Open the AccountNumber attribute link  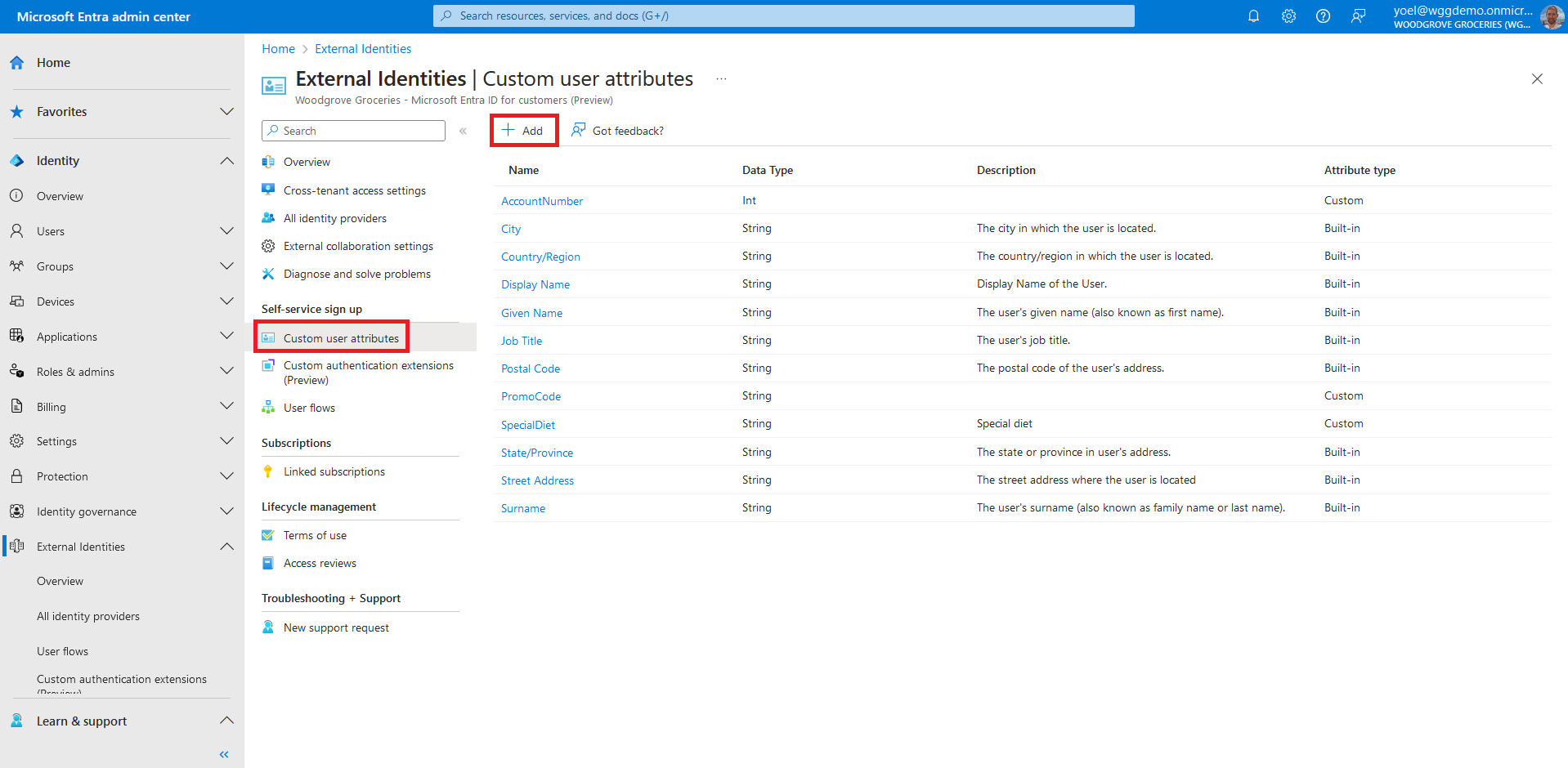coord(541,201)
